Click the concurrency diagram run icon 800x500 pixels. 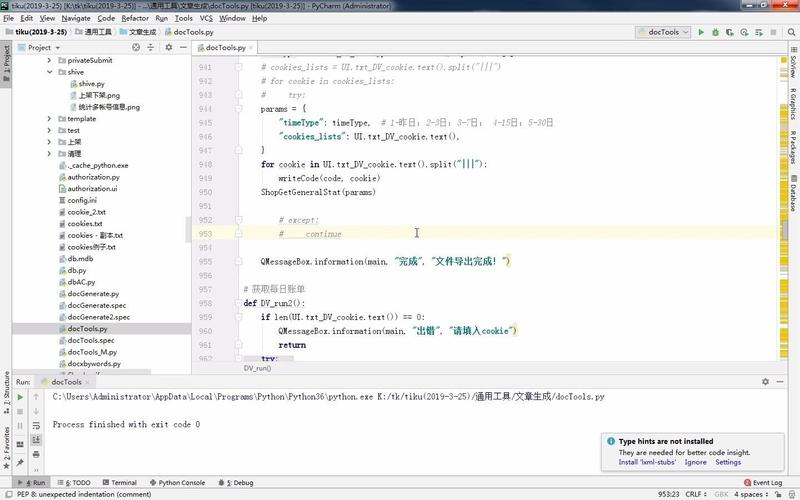point(759,32)
